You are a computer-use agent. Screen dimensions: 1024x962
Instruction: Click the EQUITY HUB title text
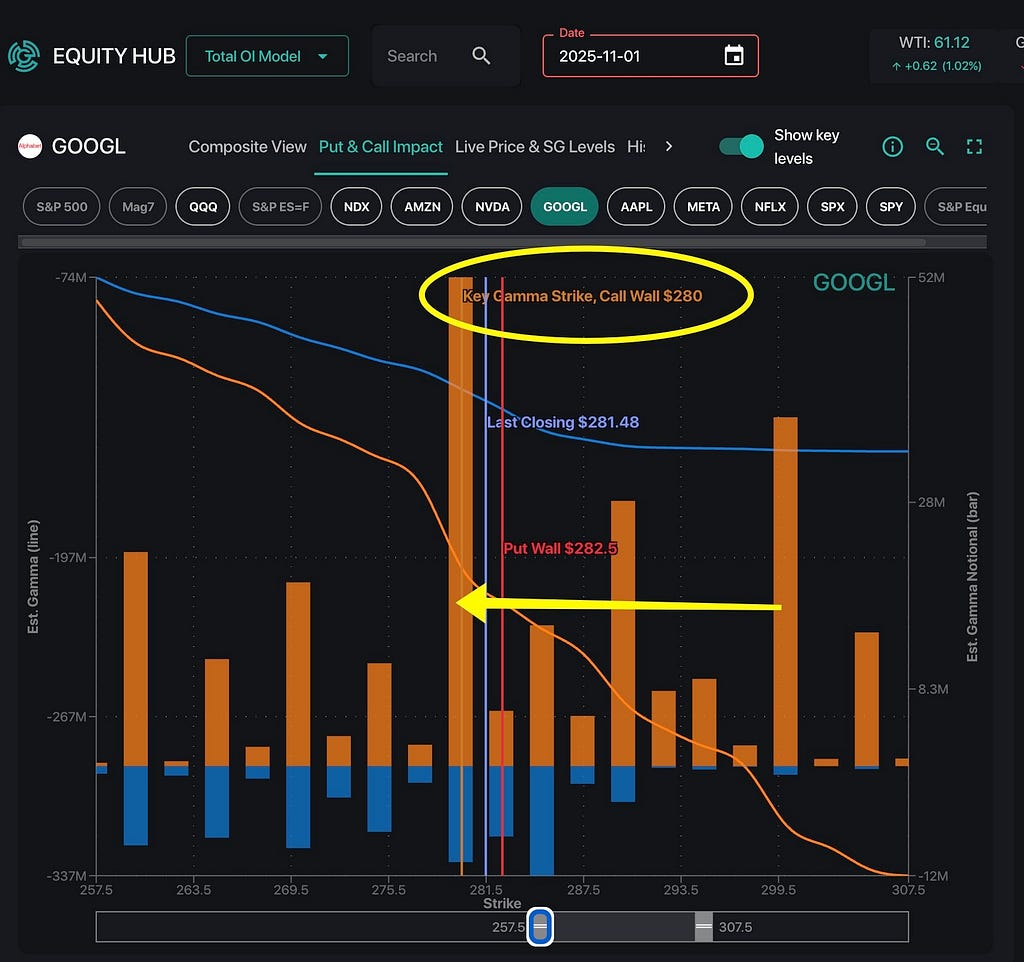pos(114,56)
